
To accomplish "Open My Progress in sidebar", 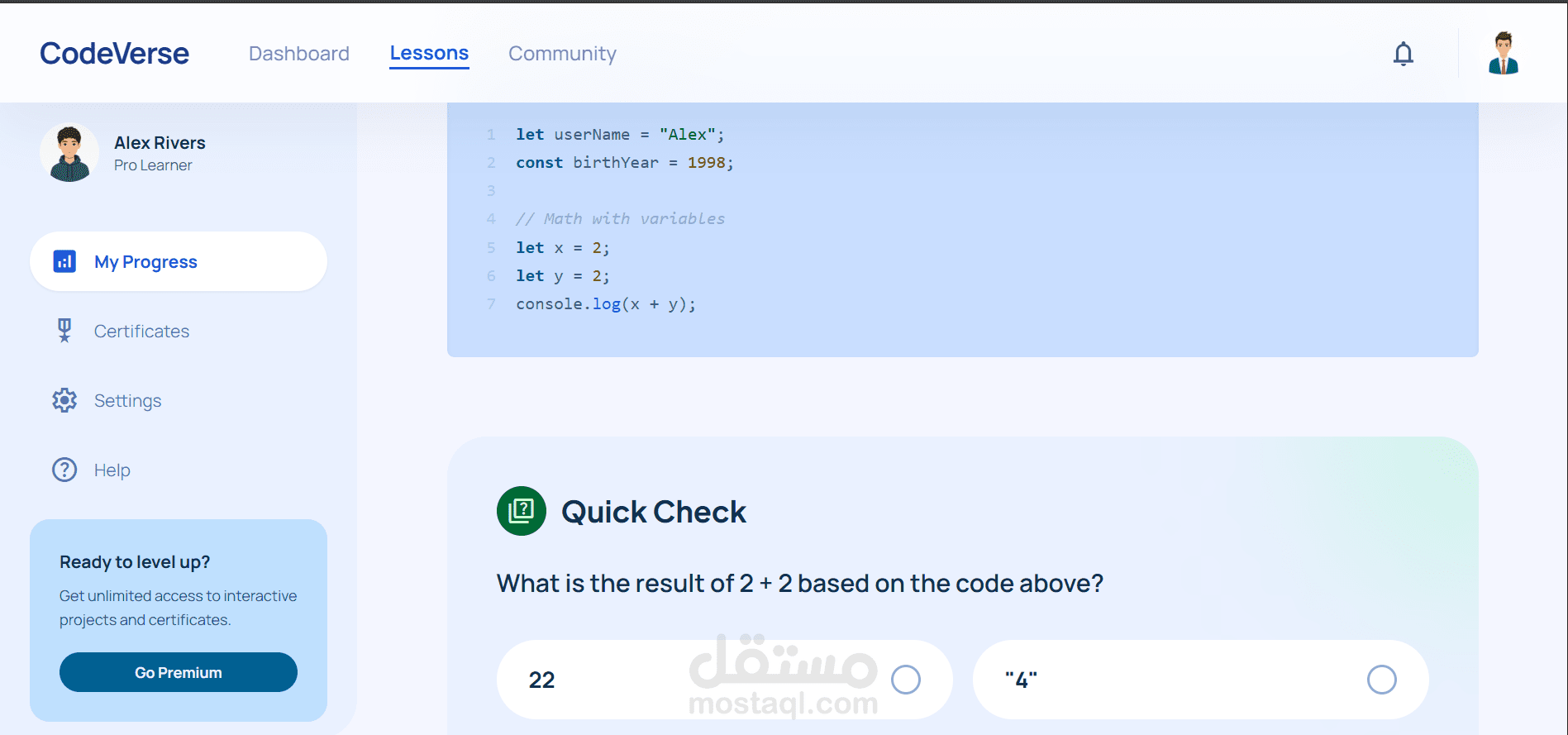I will (x=145, y=262).
